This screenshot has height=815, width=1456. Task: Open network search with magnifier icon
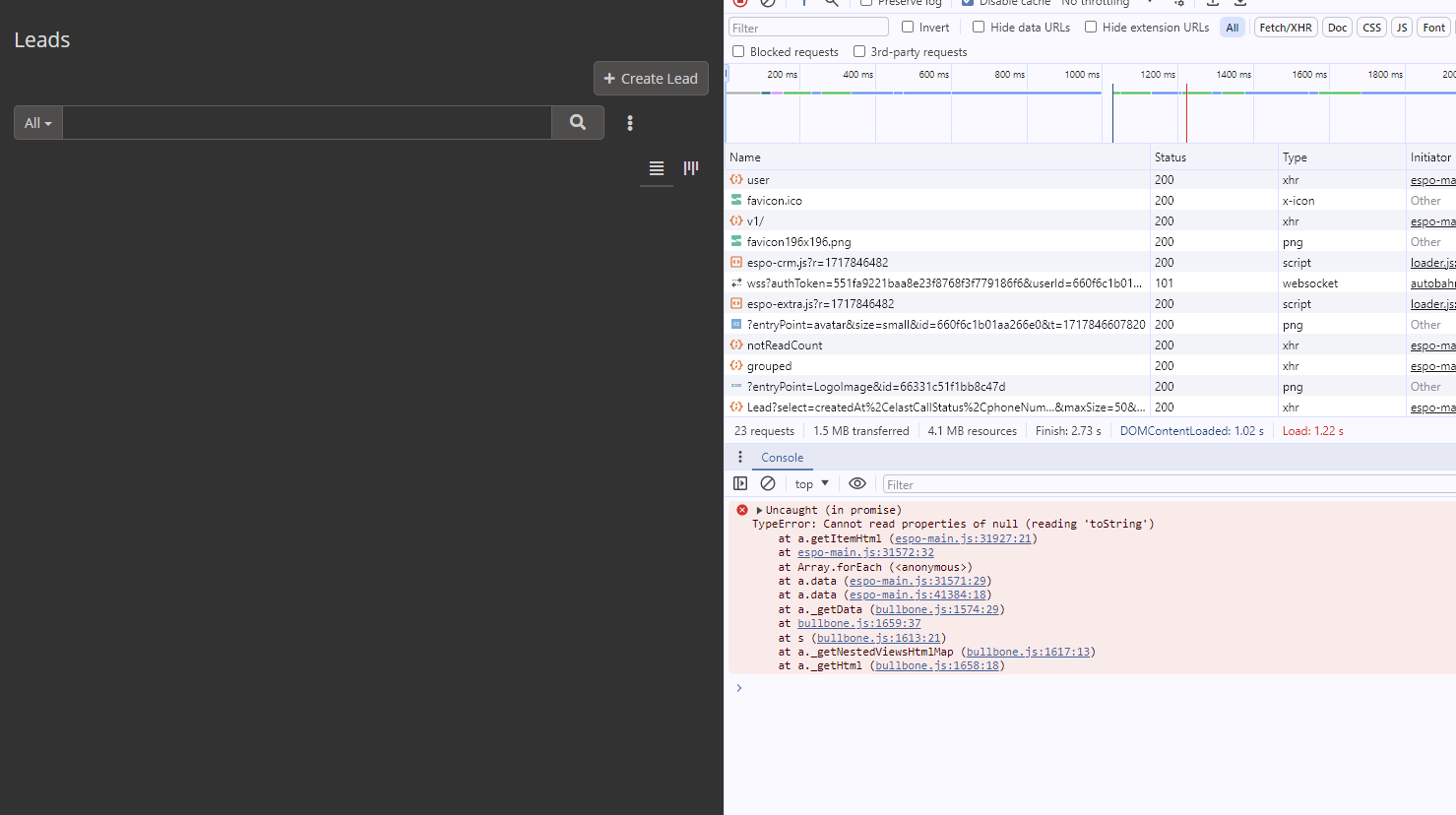coord(832,3)
